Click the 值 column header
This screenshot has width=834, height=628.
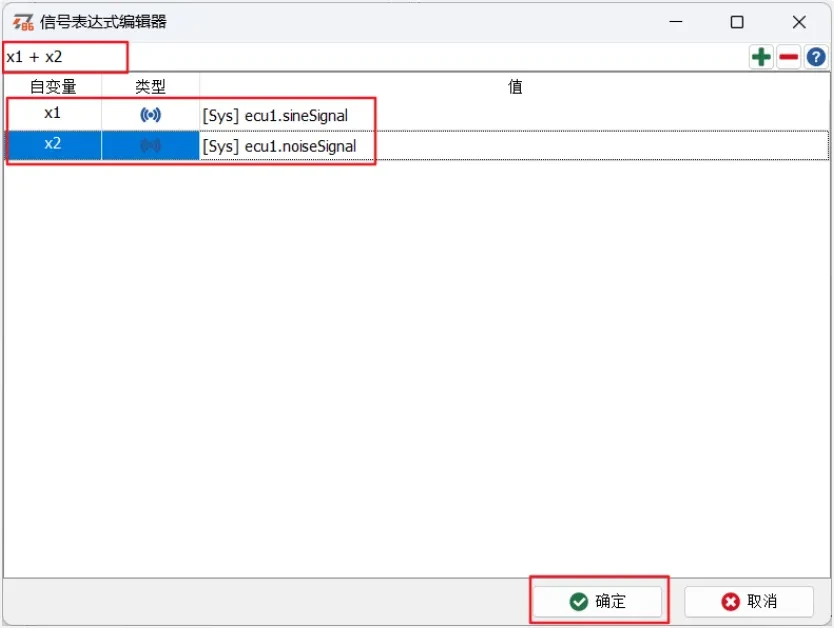[x=514, y=87]
